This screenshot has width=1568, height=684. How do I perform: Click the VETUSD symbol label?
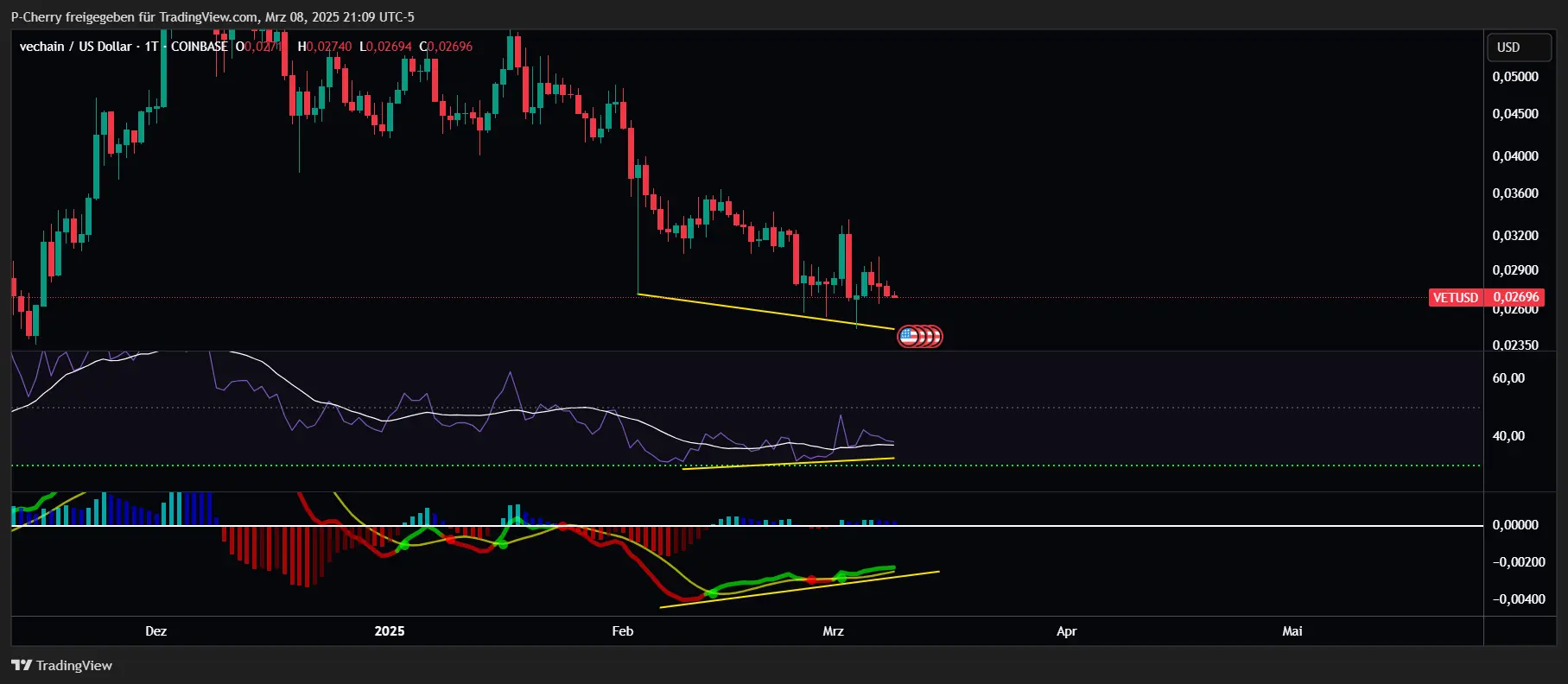pyautogui.click(x=1456, y=297)
